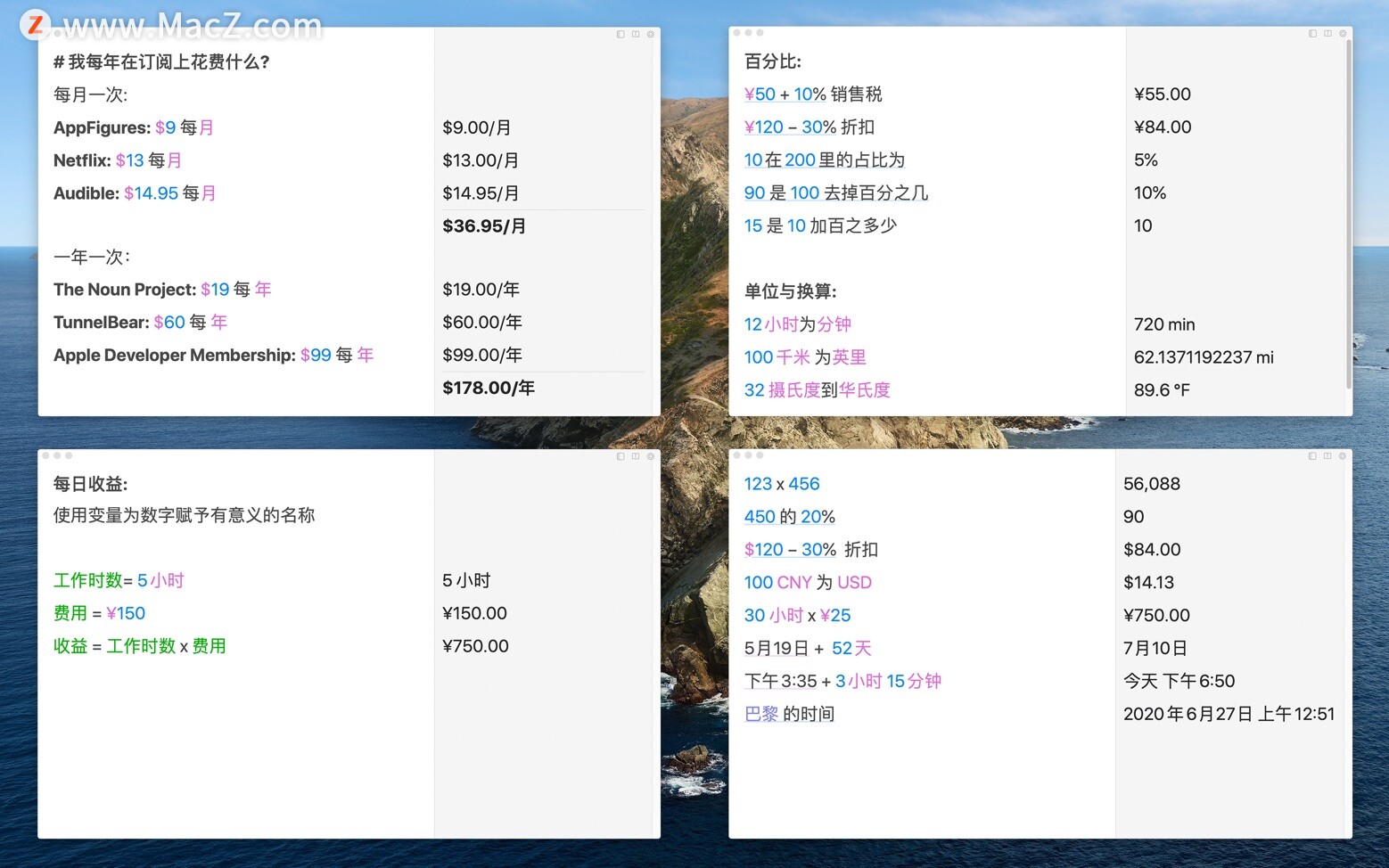Click the line 450 的 20%
The width and height of the screenshot is (1389, 868).
pos(790,517)
